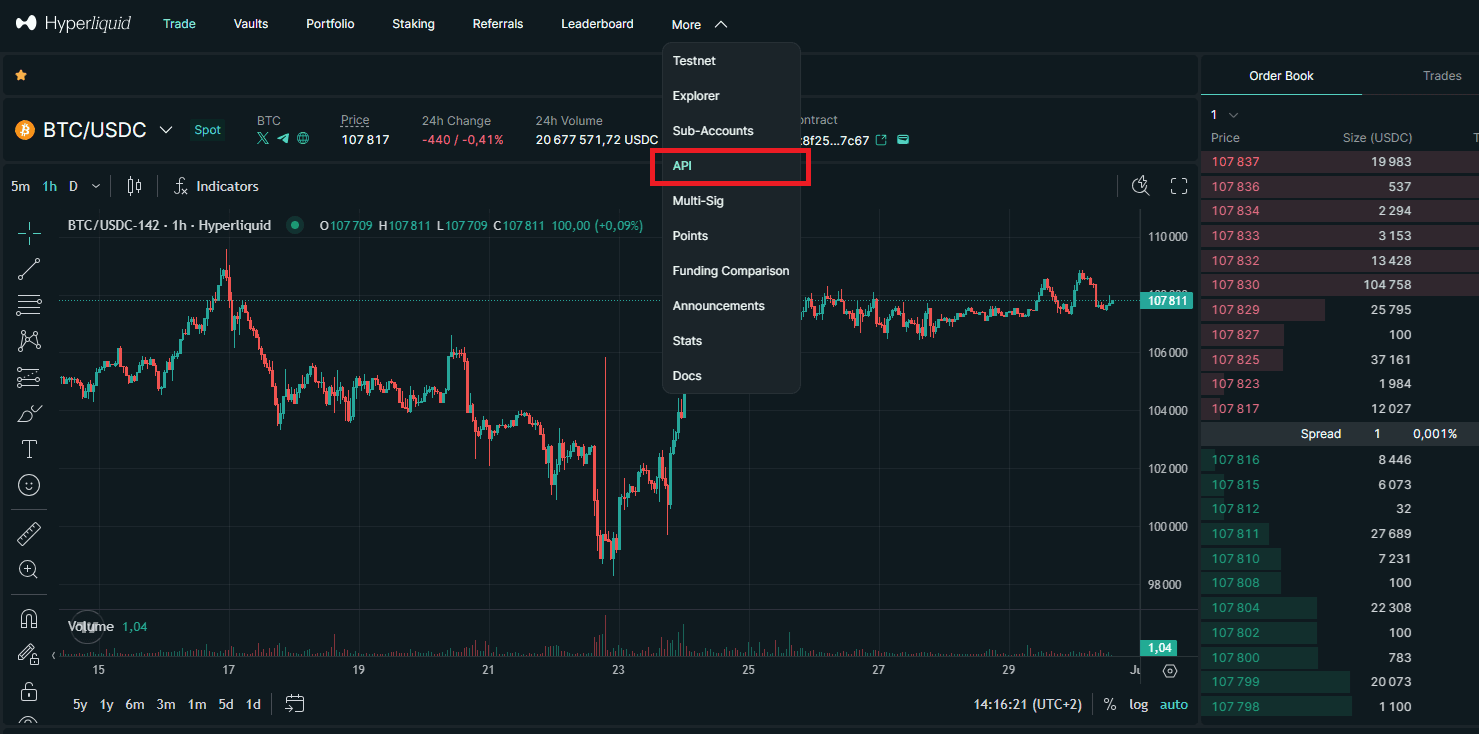Screen dimensions: 1479x734
Task: Select the forecasting and measurement tools
Action: (29, 377)
